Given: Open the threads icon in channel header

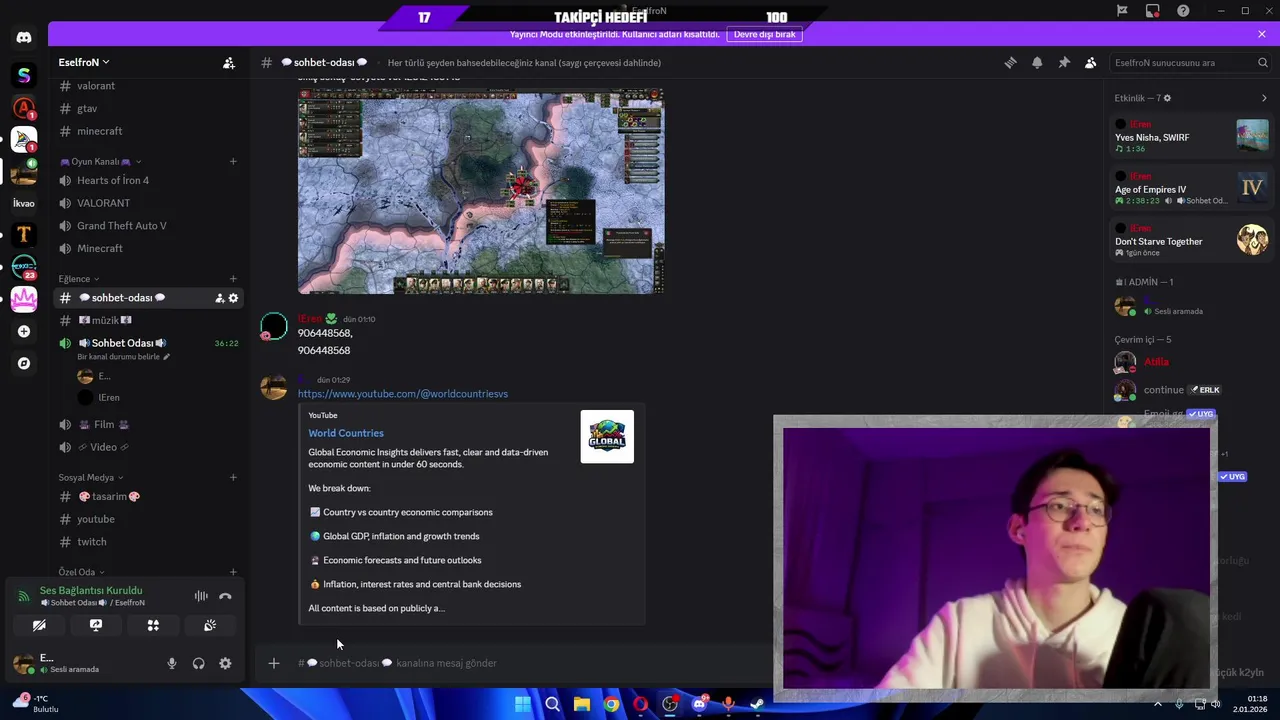Looking at the screenshot, I should pos(1010,62).
